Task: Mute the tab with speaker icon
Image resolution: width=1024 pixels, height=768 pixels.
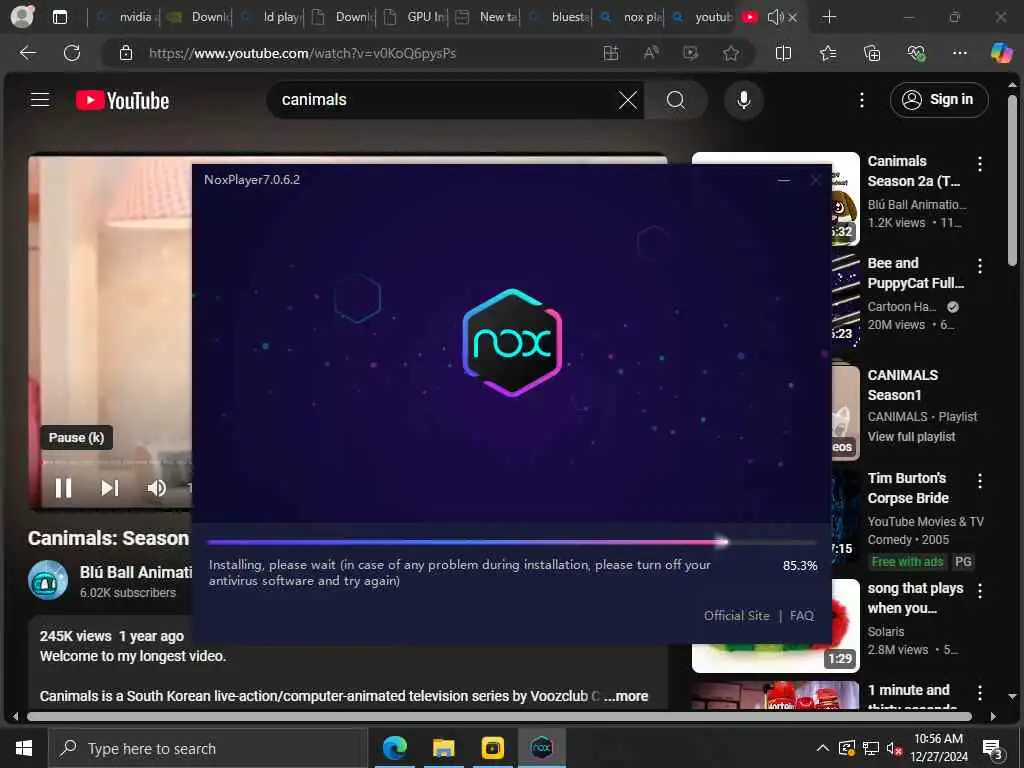Action: tap(775, 17)
